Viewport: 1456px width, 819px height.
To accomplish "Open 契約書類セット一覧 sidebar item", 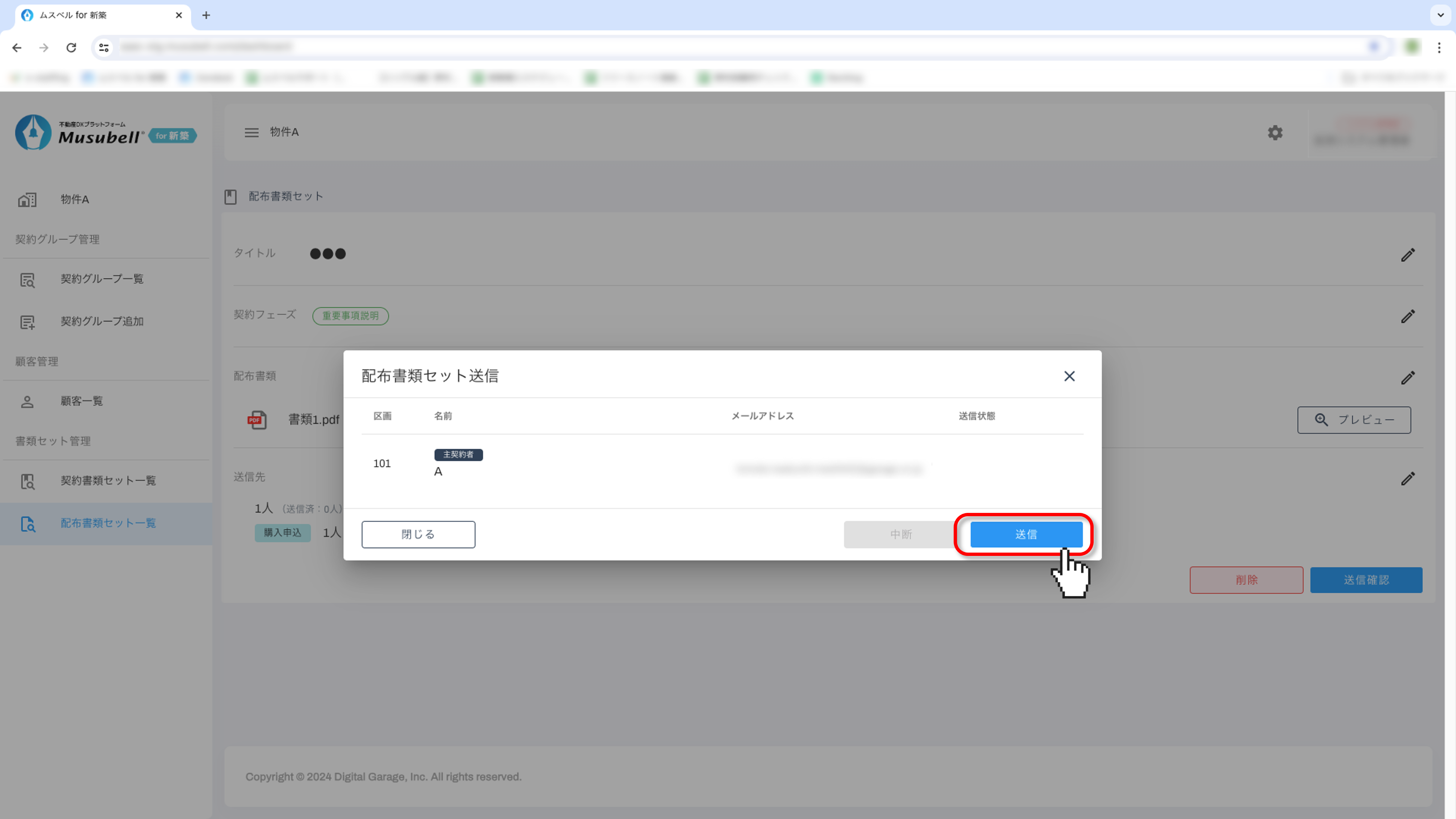I will tap(108, 480).
